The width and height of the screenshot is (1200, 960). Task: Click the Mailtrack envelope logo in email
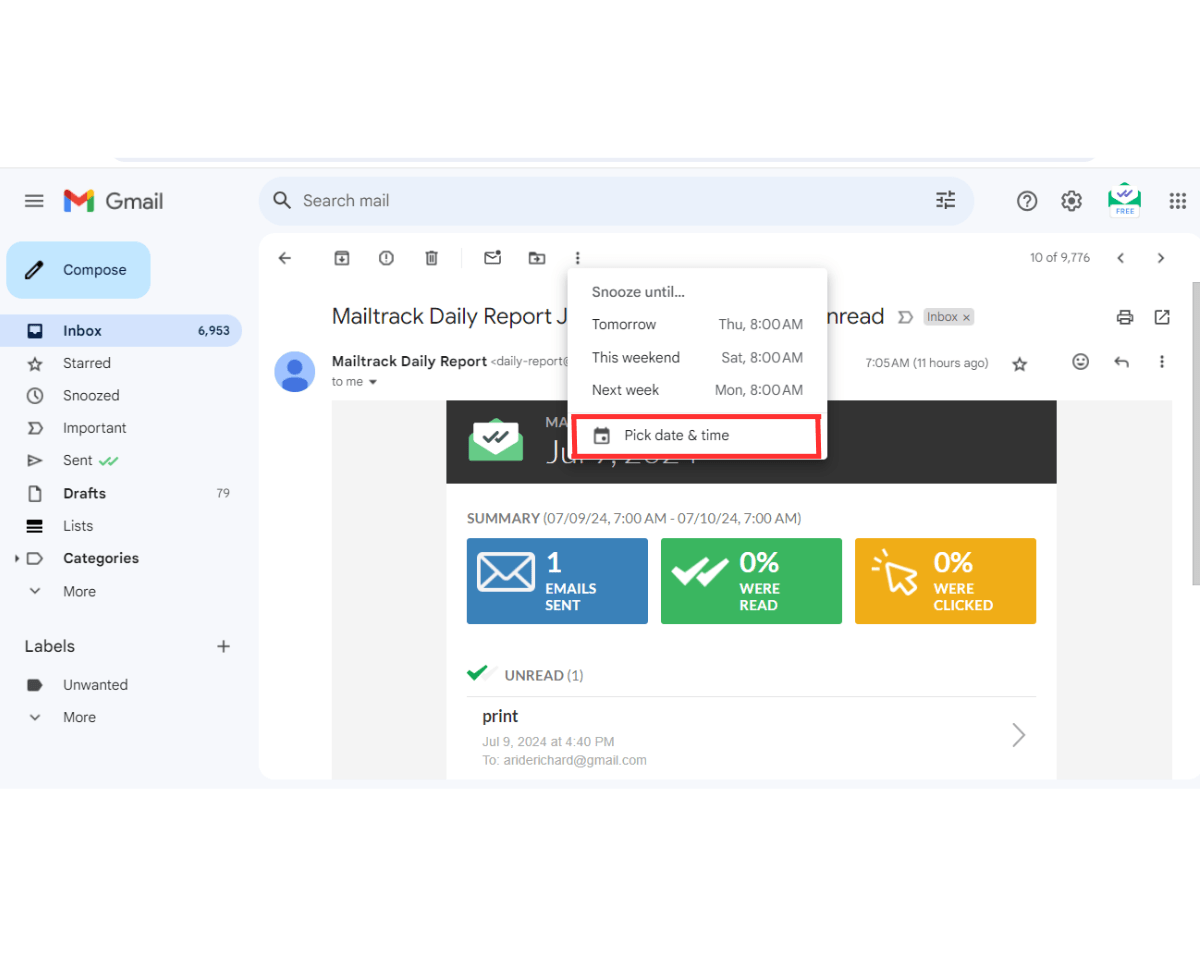[496, 440]
